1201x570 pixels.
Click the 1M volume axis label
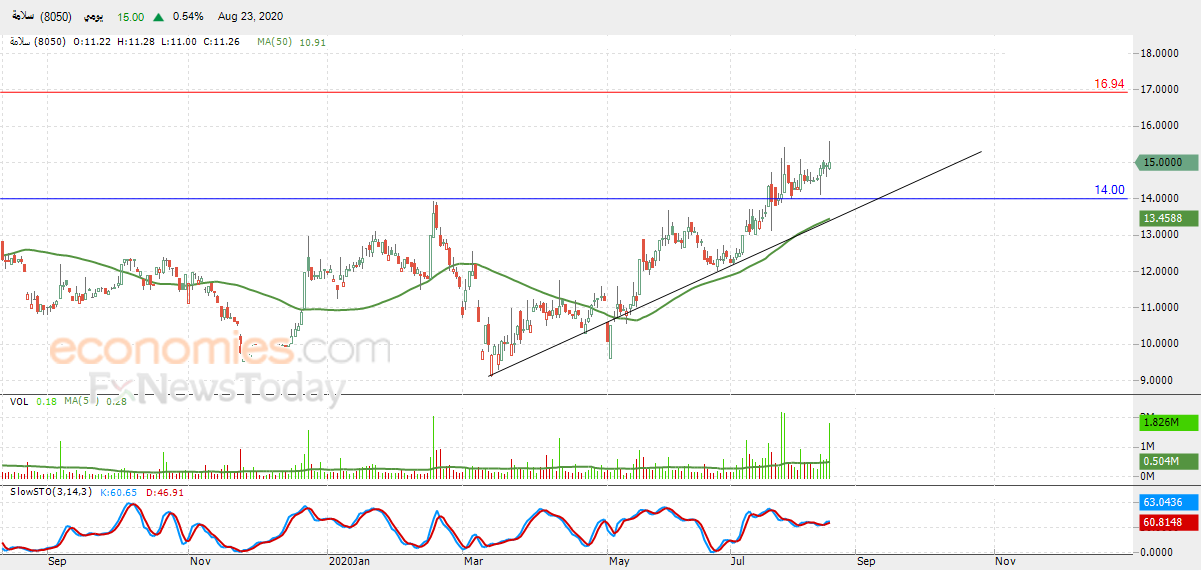coord(1148,446)
